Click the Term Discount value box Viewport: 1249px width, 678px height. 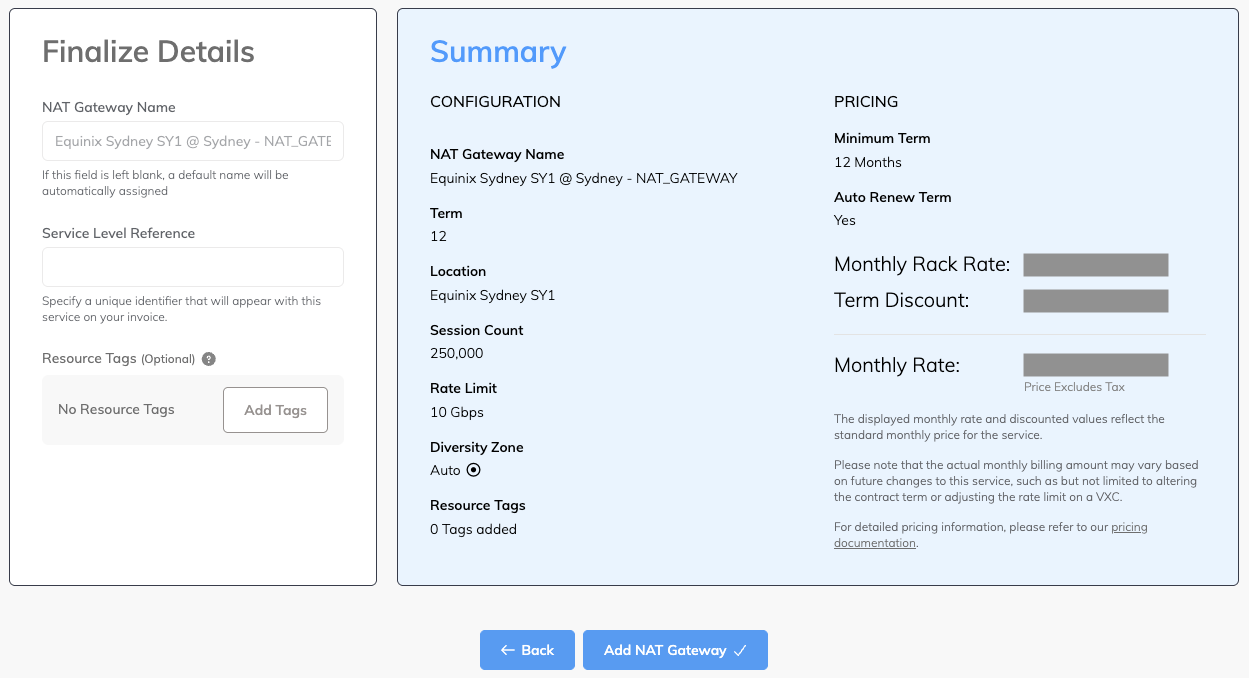click(x=1095, y=300)
